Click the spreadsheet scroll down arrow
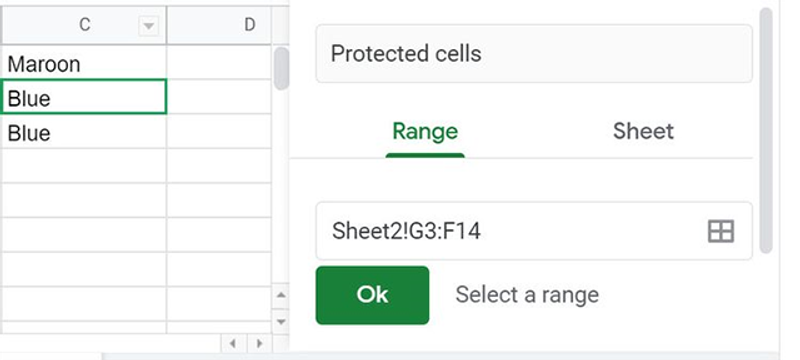The width and height of the screenshot is (800, 360). (x=281, y=321)
